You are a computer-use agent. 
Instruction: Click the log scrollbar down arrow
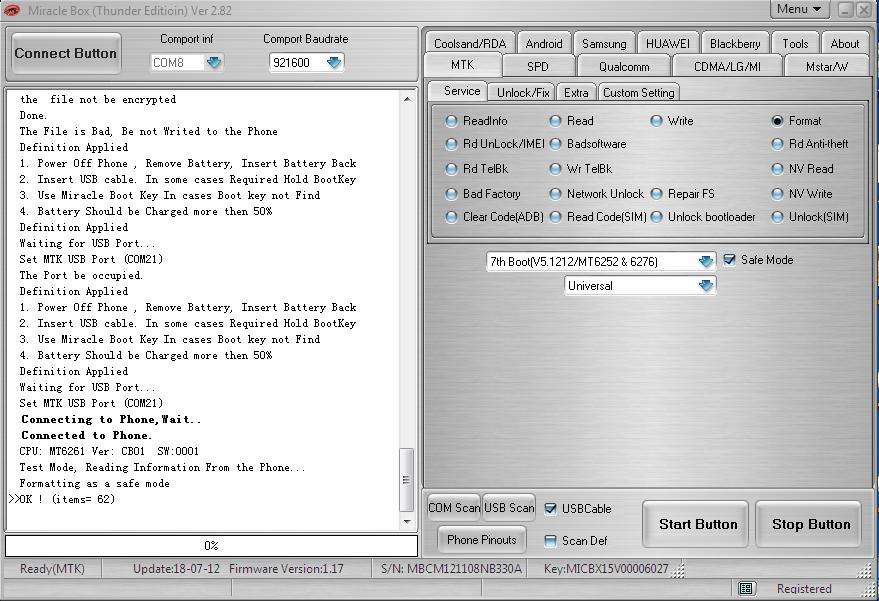pos(407,522)
